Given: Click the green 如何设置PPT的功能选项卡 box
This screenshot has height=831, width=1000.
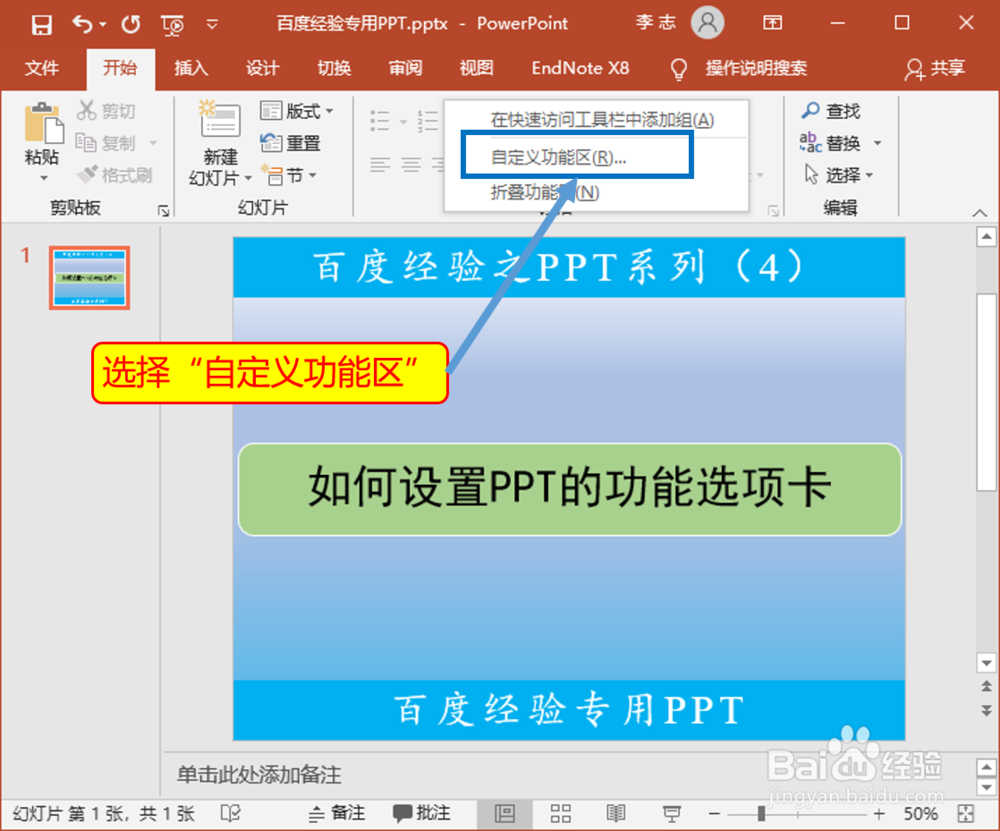Looking at the screenshot, I should (x=569, y=489).
